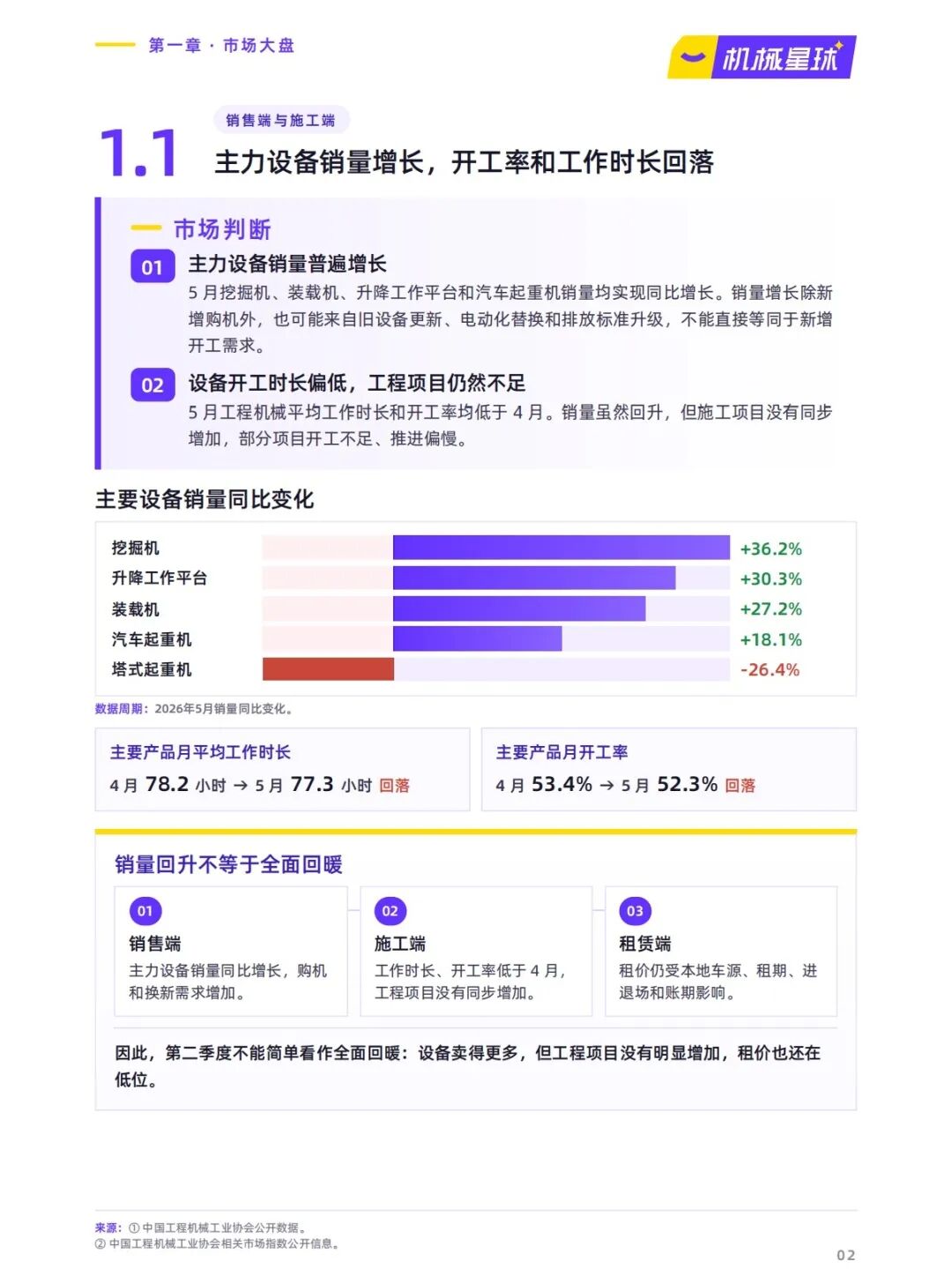
Task: Click the 回落 label after 77.3 小时
Action: (x=394, y=786)
